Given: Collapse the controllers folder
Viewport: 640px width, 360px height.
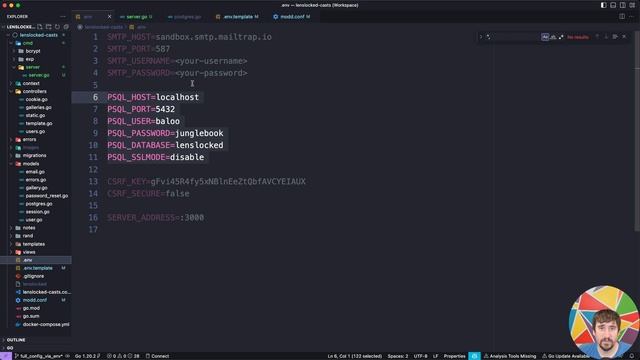Looking at the screenshot, I should coord(36,91).
